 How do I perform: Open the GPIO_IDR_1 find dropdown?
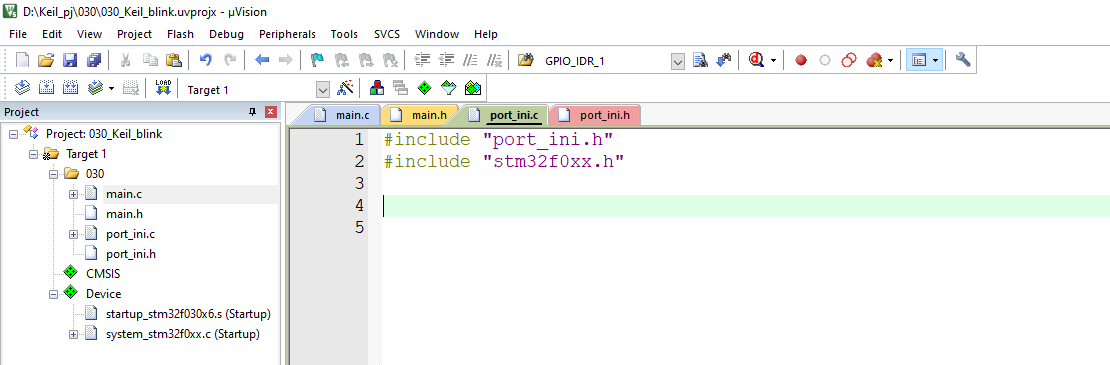[677, 62]
